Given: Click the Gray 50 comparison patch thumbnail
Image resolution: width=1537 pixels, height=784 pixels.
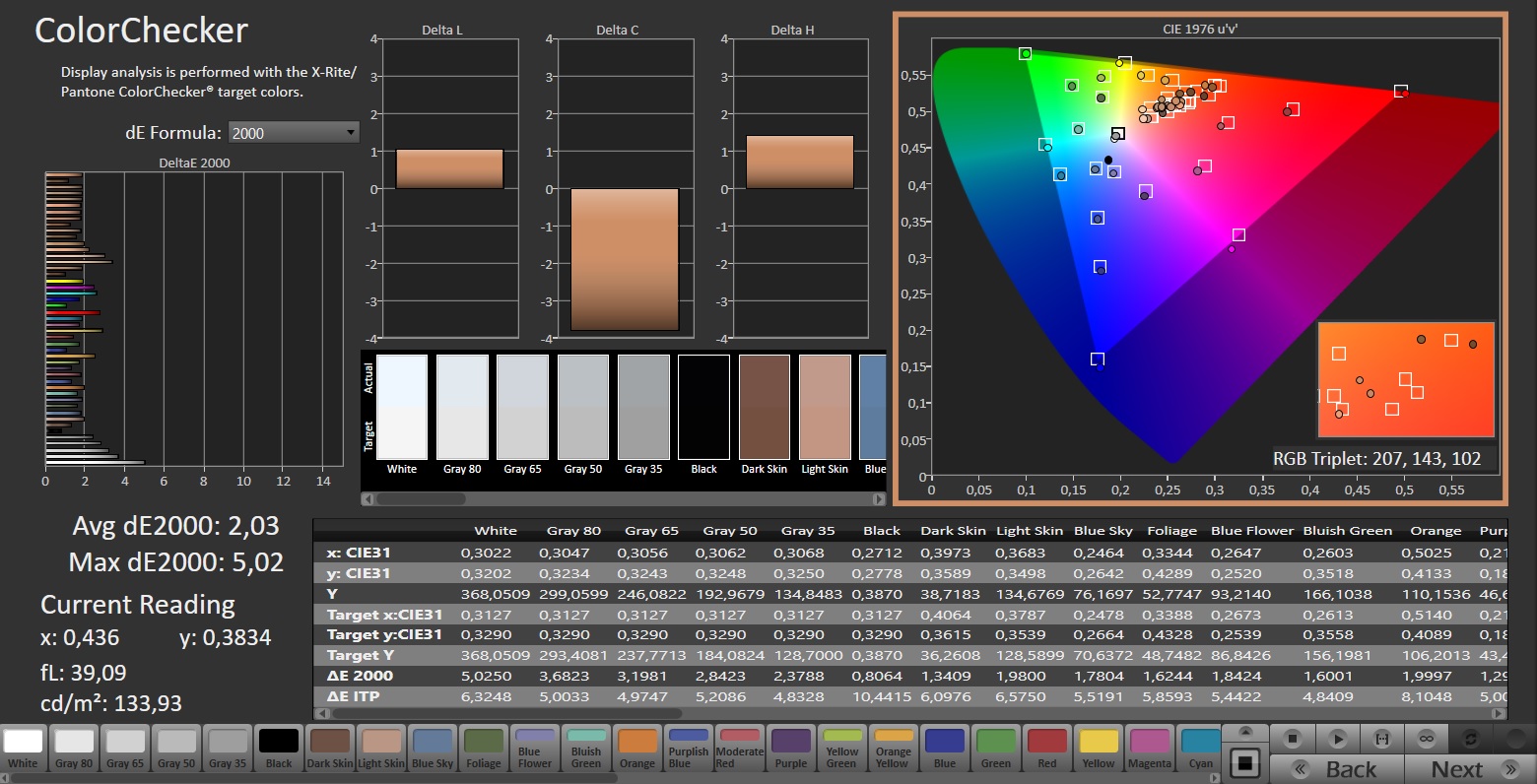Looking at the screenshot, I should tap(582, 407).
